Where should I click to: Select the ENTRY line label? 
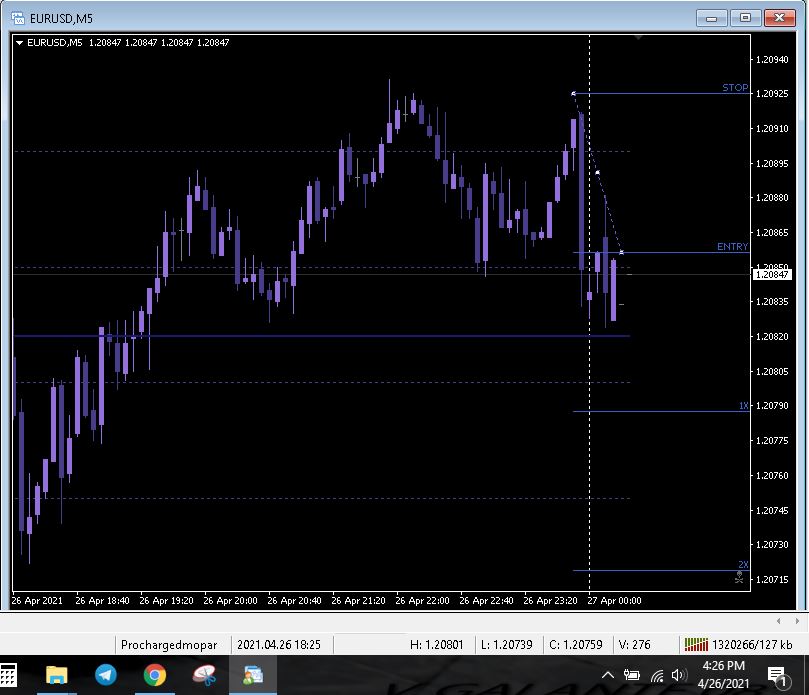click(x=732, y=247)
